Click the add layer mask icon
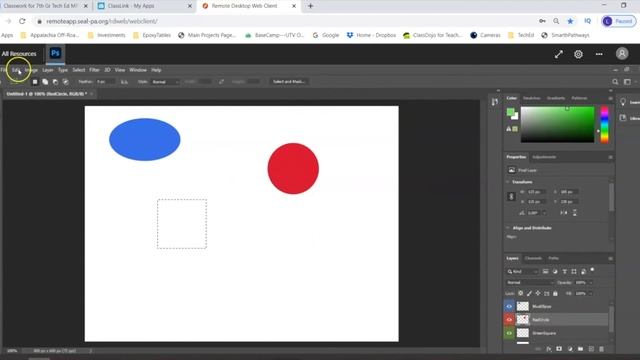This screenshot has height=360, width=640. 559,349
